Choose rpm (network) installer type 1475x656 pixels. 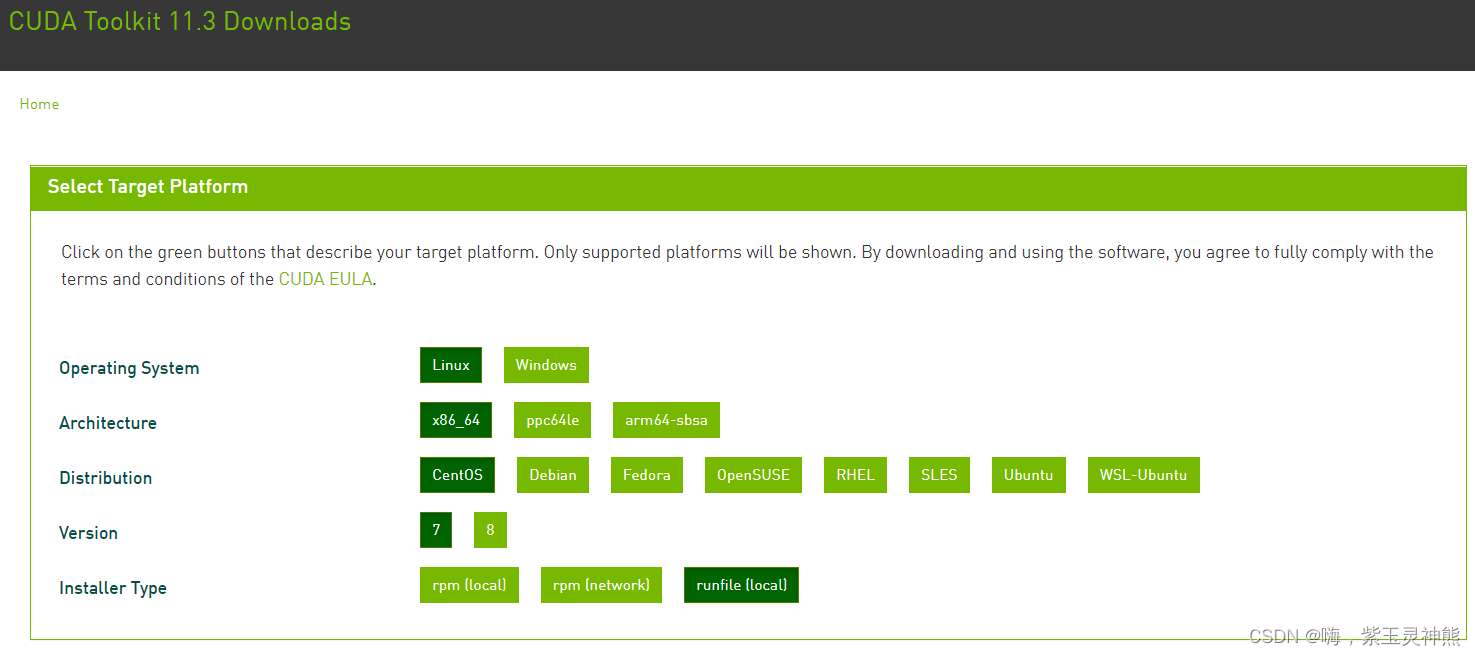(x=601, y=585)
